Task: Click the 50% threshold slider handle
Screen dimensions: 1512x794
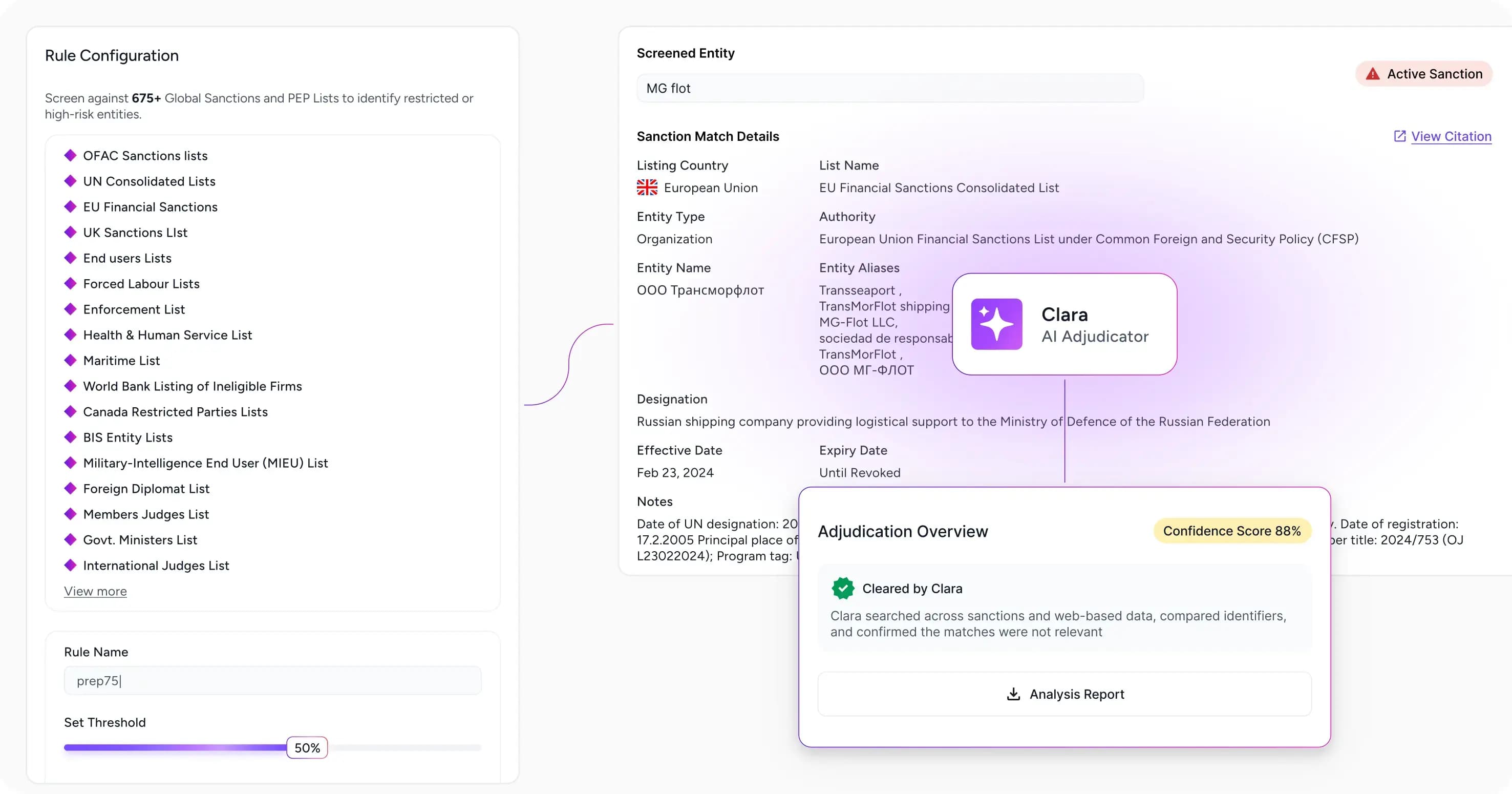Action: (x=307, y=747)
